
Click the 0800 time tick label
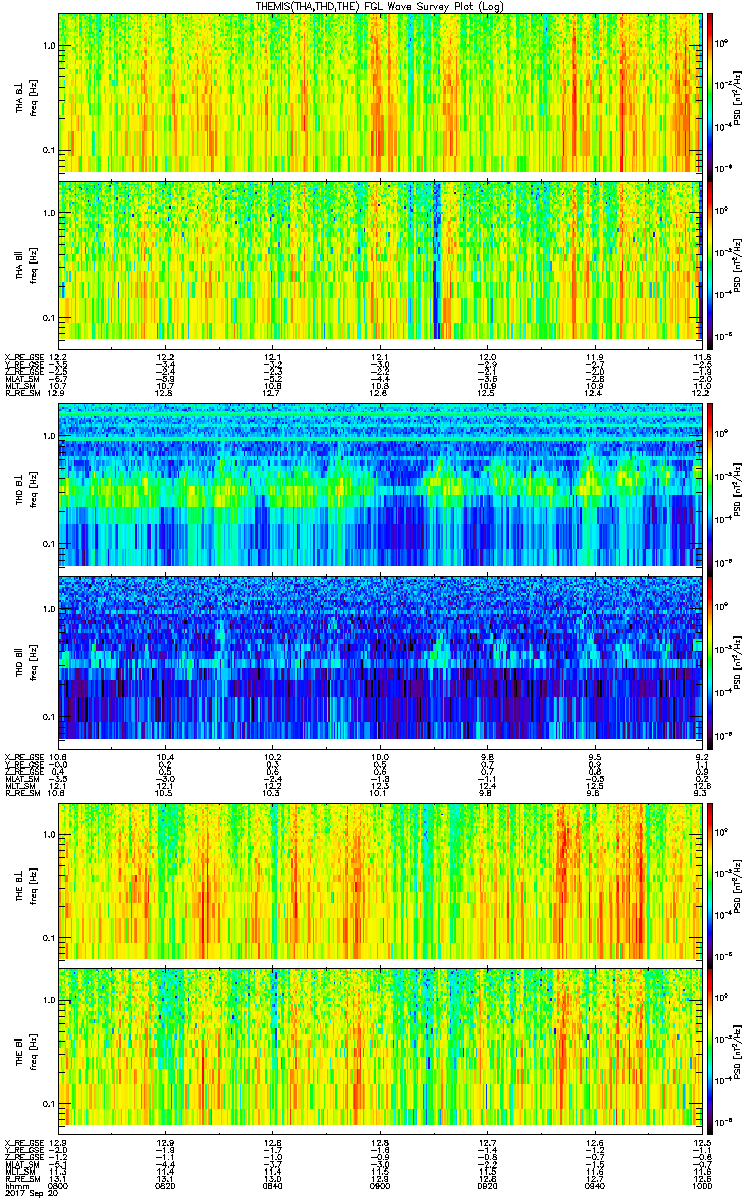[x=58, y=1185]
